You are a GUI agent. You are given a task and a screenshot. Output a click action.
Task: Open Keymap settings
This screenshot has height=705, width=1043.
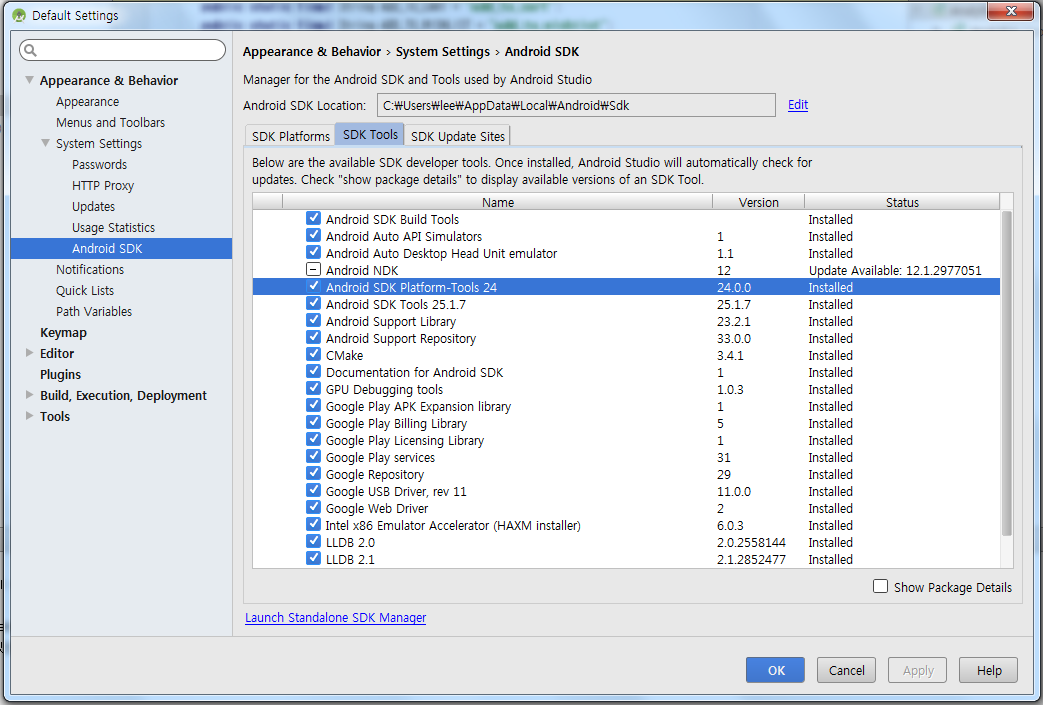[63, 333]
